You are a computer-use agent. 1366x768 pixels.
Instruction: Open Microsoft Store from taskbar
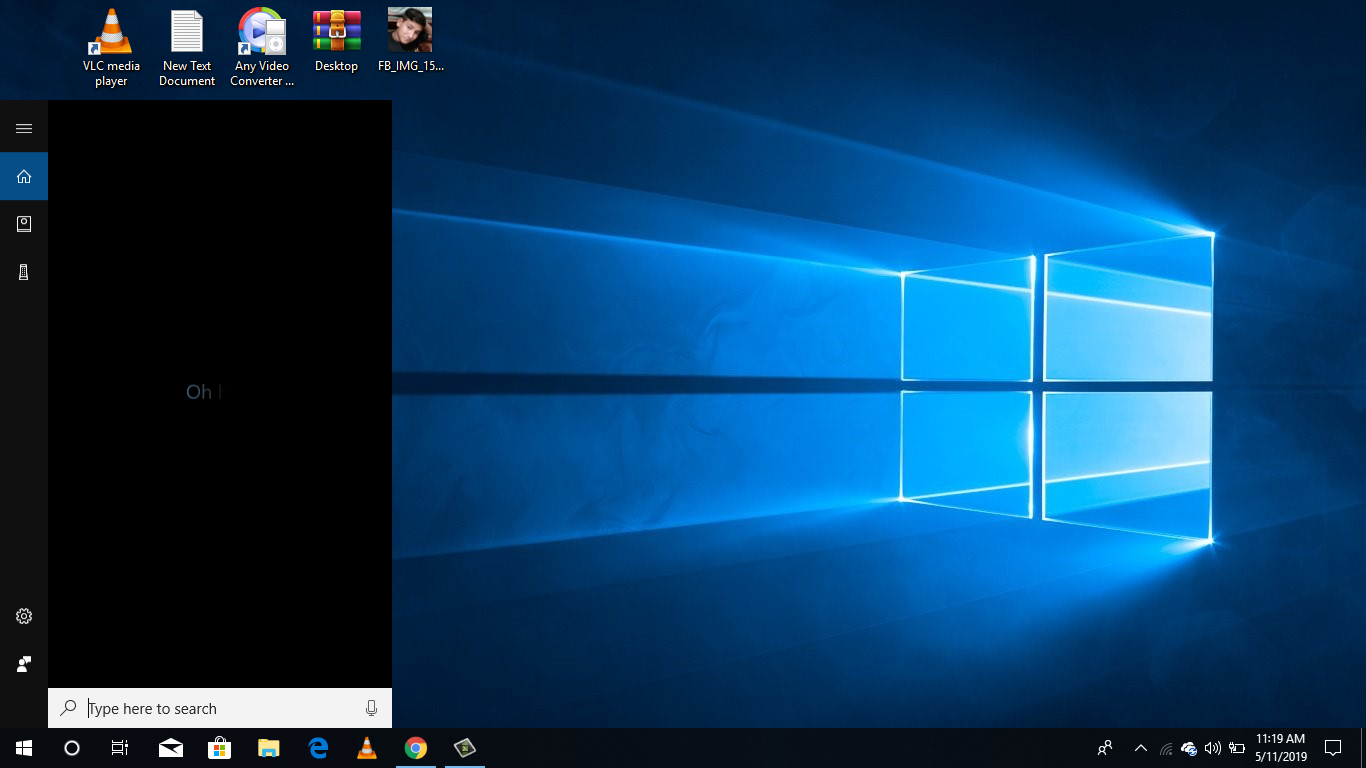click(x=220, y=748)
